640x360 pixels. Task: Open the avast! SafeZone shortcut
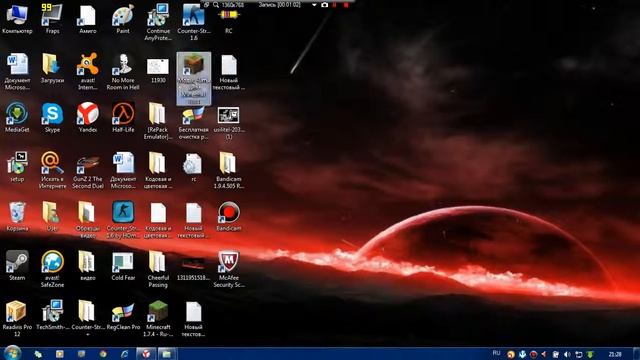coord(52,269)
